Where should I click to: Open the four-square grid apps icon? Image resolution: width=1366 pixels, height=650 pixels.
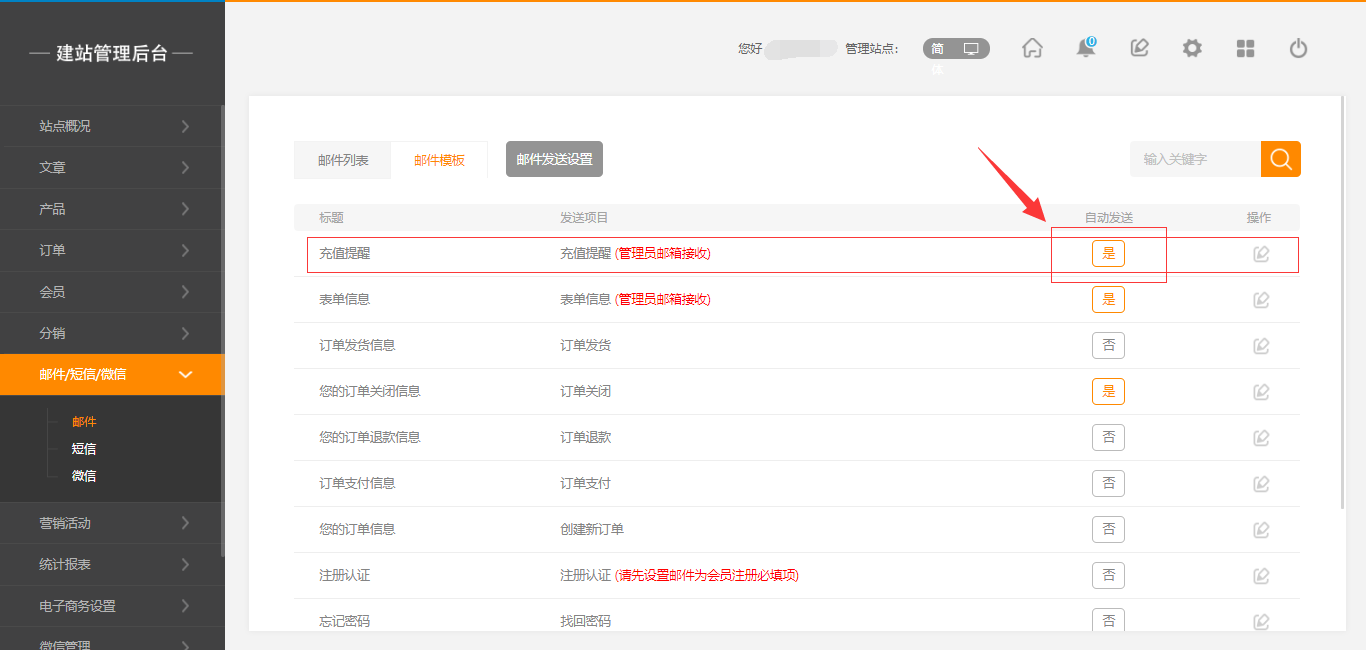[x=1245, y=48]
